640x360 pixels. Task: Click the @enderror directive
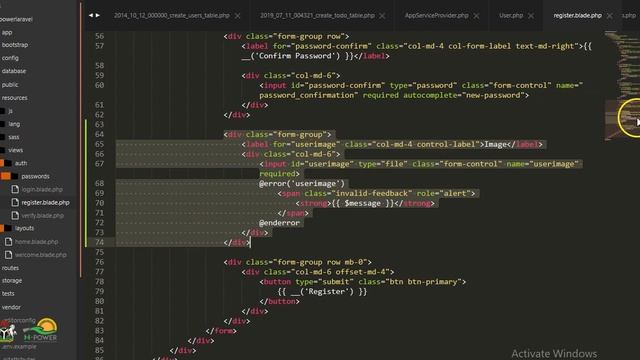tap(279, 223)
